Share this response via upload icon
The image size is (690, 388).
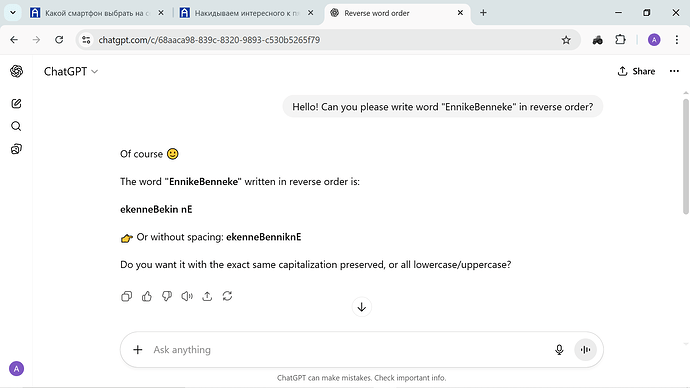[207, 296]
